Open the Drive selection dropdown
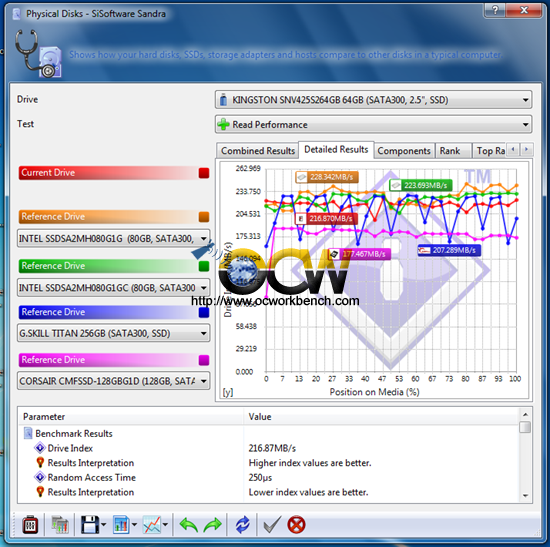Viewport: 550px width, 547px height. (x=373, y=100)
